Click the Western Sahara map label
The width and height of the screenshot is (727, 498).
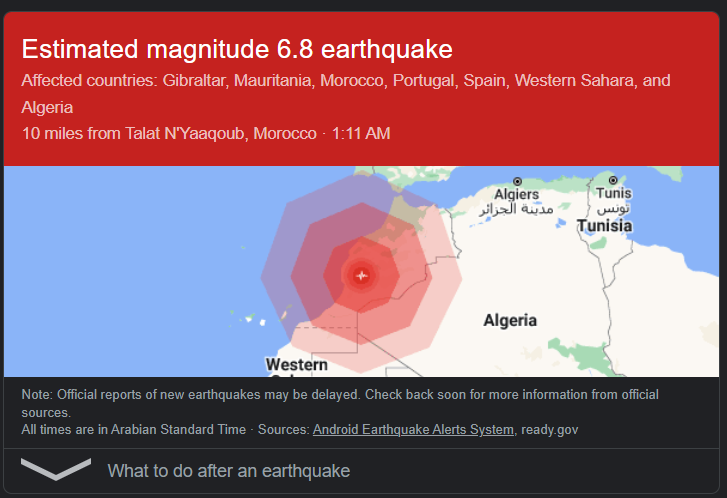click(x=296, y=365)
